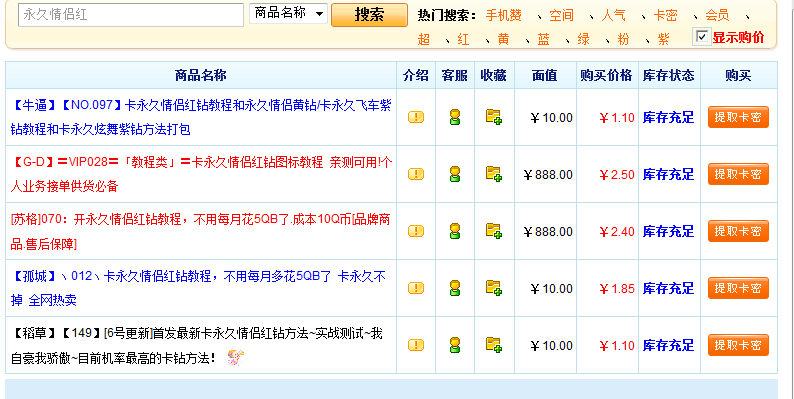This screenshot has width=794, height=399.
Task: Open intro icon for the G-D VIP028 product
Action: click(x=416, y=174)
